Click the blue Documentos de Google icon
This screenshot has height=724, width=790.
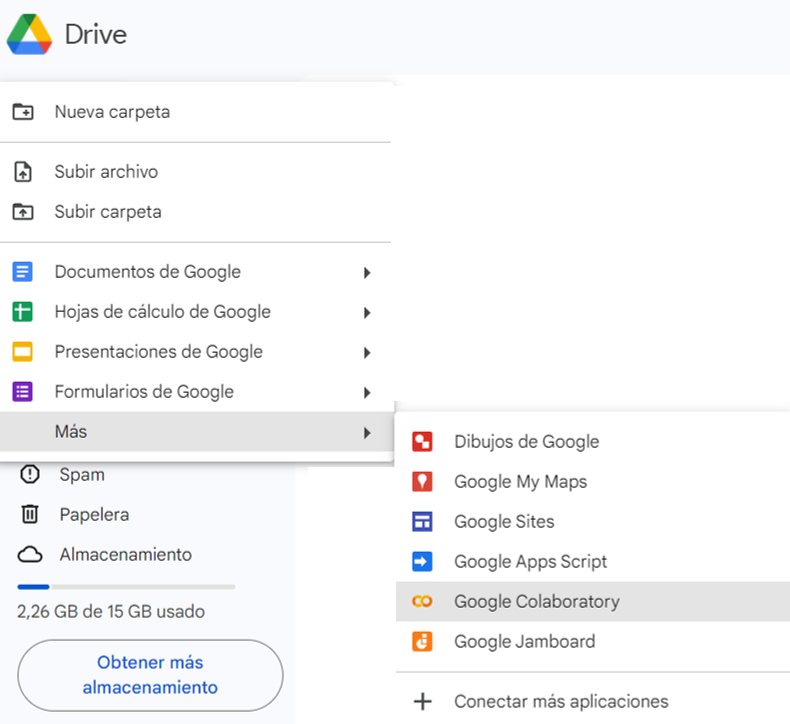tap(23, 272)
